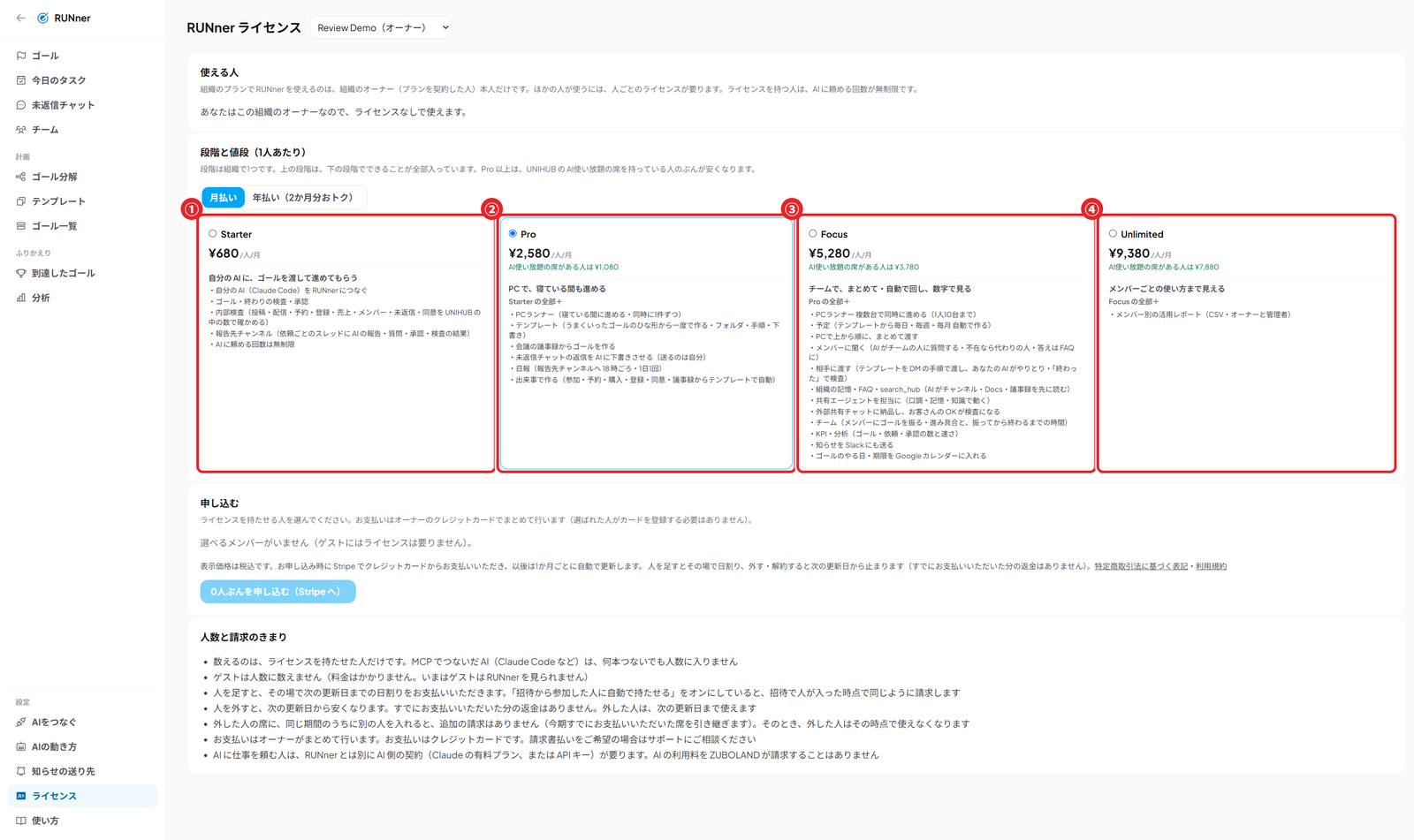Switch to 月払い billing tab
The height and width of the screenshot is (840, 1414).
224,198
